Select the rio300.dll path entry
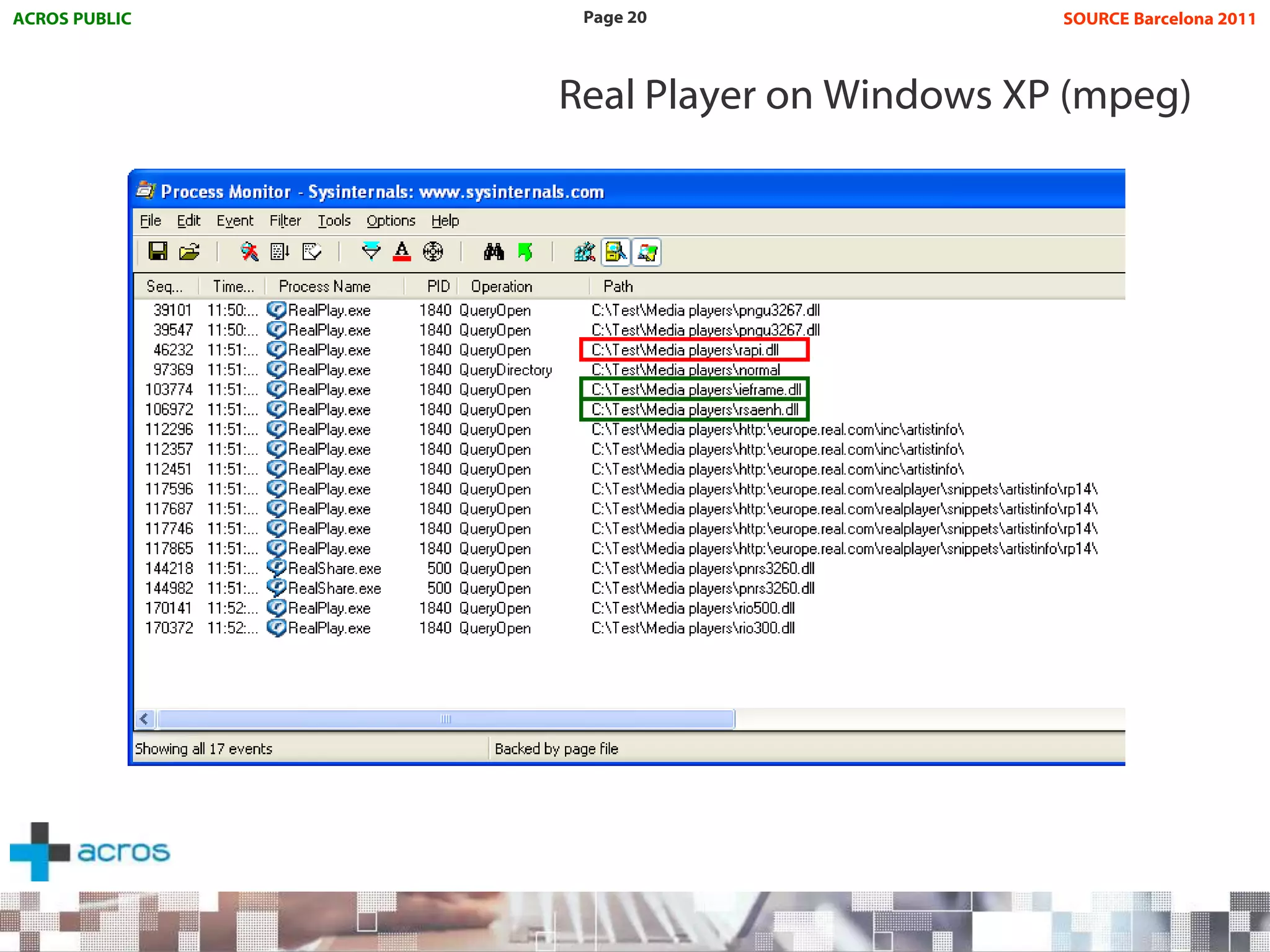 693,628
